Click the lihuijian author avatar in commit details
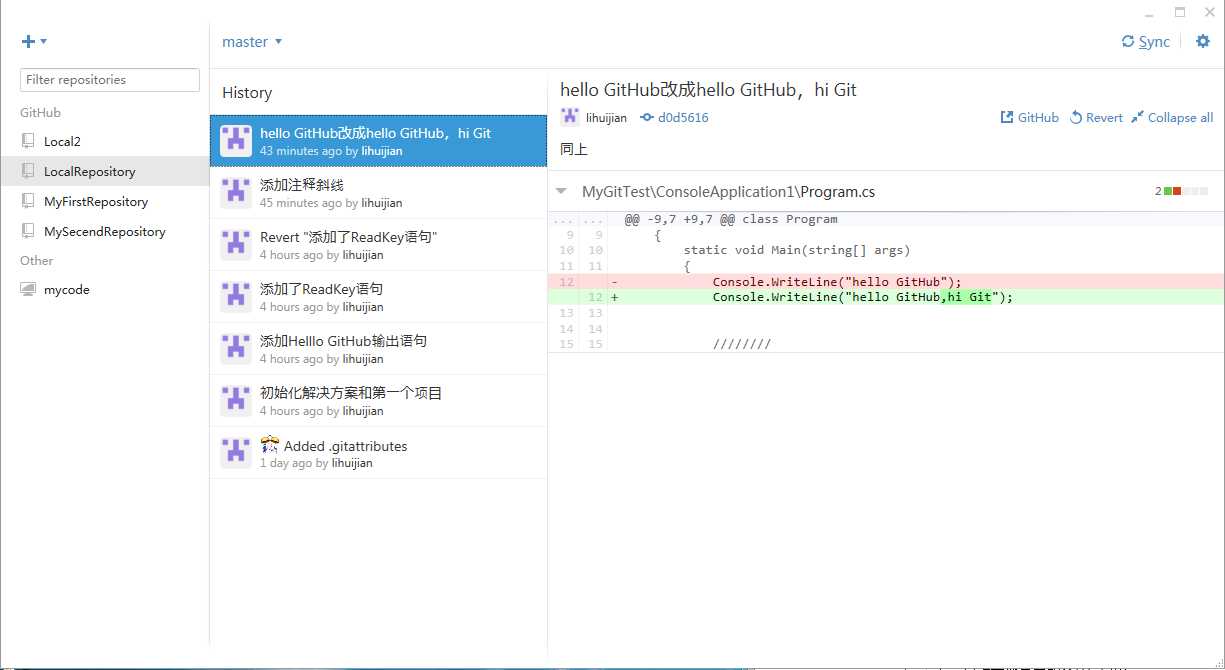 point(570,117)
